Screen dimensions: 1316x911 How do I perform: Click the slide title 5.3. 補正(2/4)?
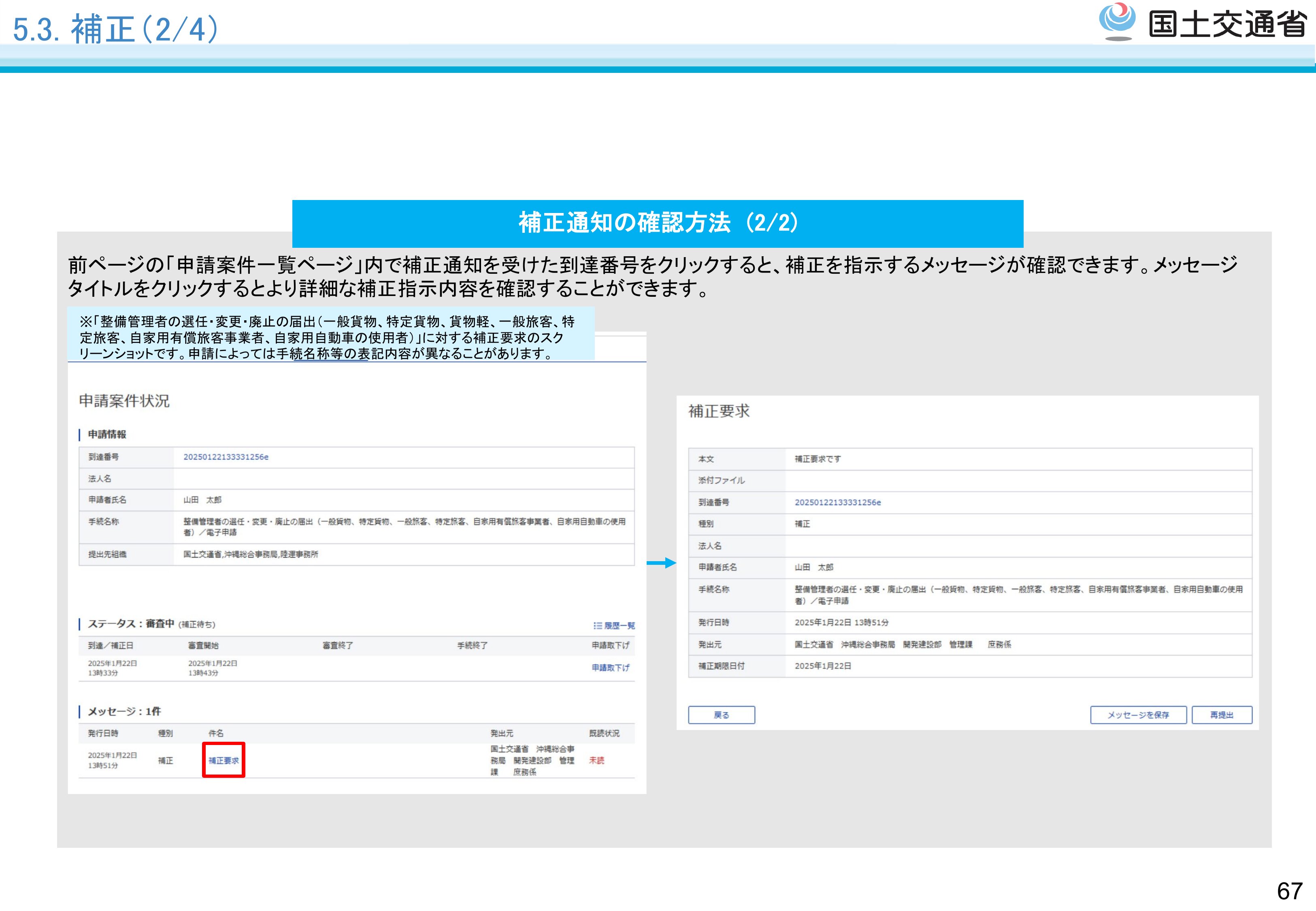[116, 28]
